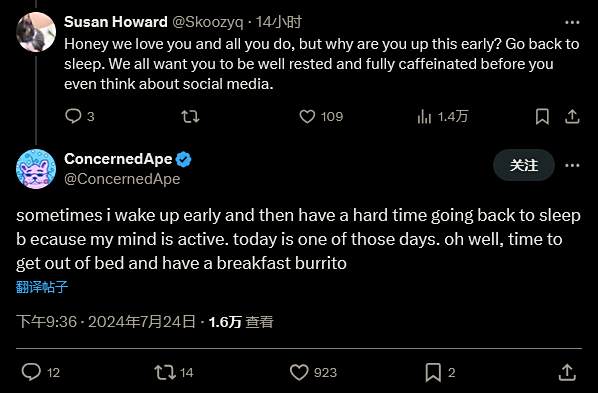
Task: Bookmark ConcernedApe's breakfast burrito post
Action: [433, 372]
